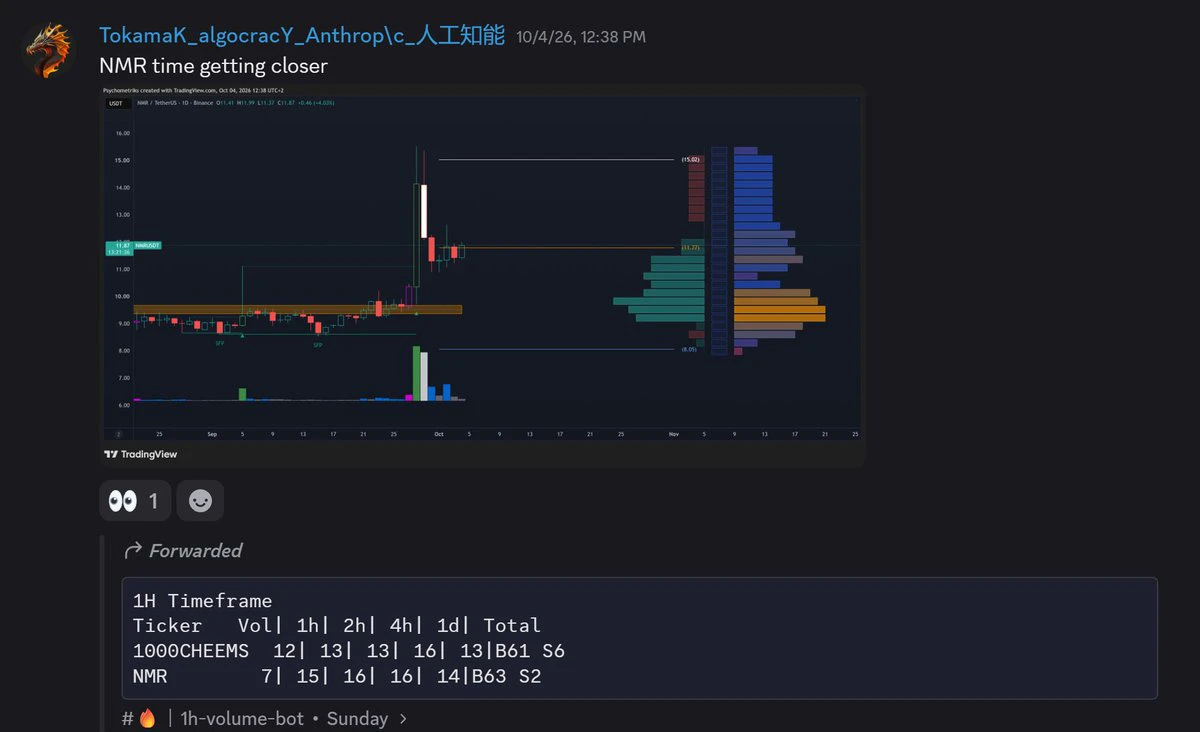Click the green 11.87 price tag on chart

(x=121, y=248)
